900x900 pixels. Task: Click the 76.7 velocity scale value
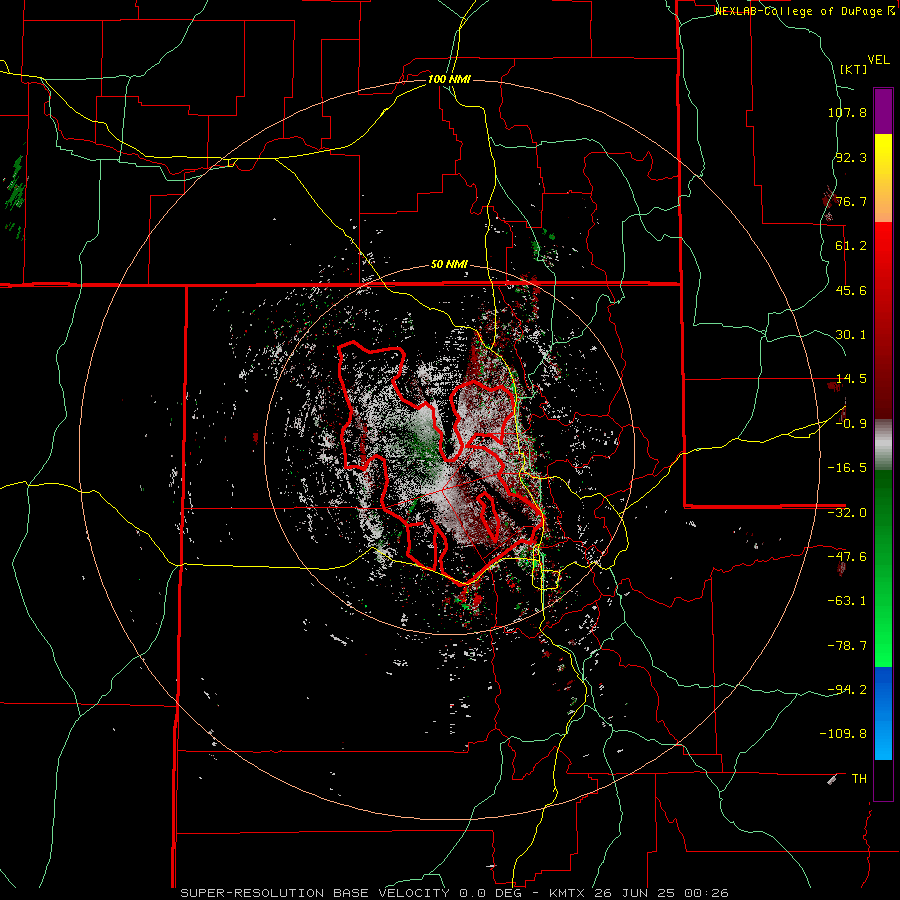tap(851, 201)
